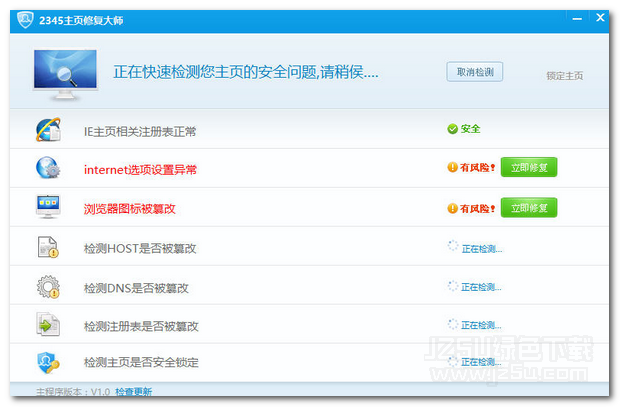Select the 检测HOST是否被篡改 text
The width and height of the screenshot is (620, 407).
[x=140, y=248]
